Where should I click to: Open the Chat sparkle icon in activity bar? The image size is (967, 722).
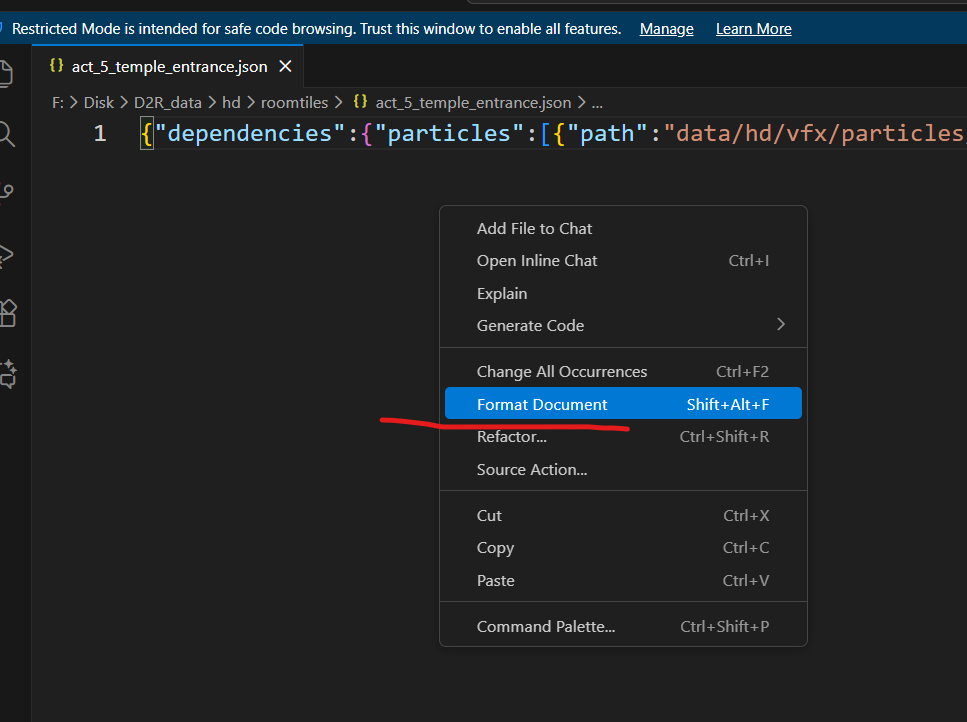[x=7, y=374]
